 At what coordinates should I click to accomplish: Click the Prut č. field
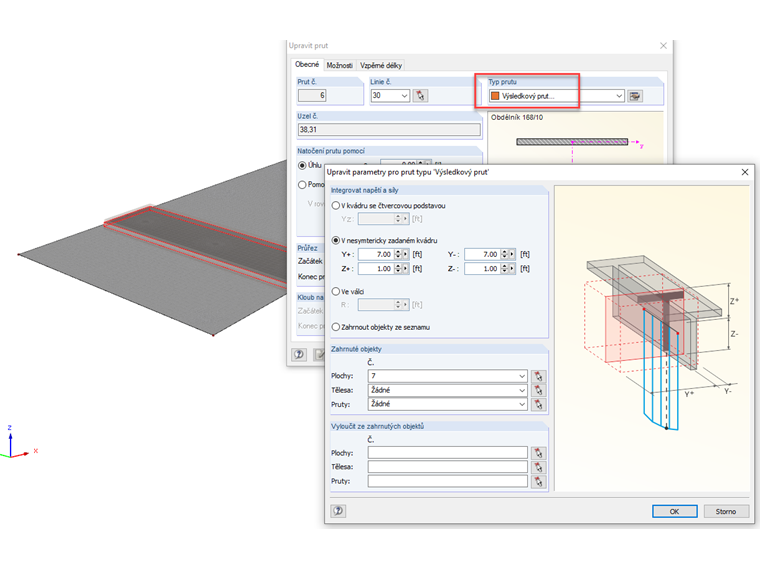click(312, 95)
